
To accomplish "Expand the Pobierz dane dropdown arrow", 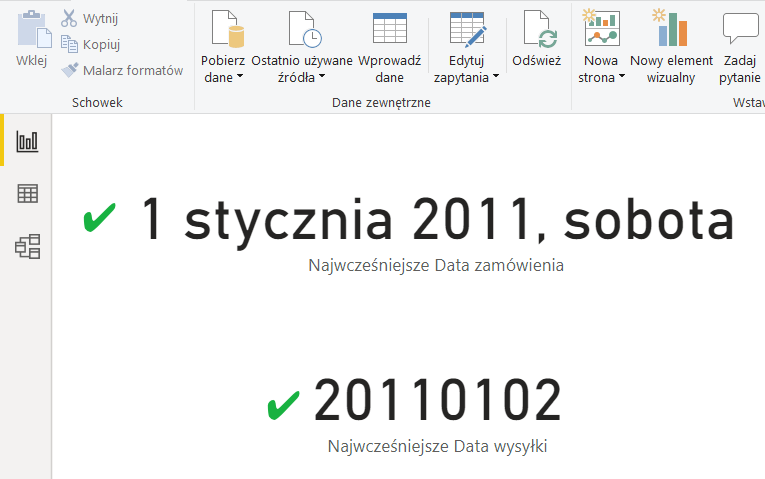I will 240,77.
